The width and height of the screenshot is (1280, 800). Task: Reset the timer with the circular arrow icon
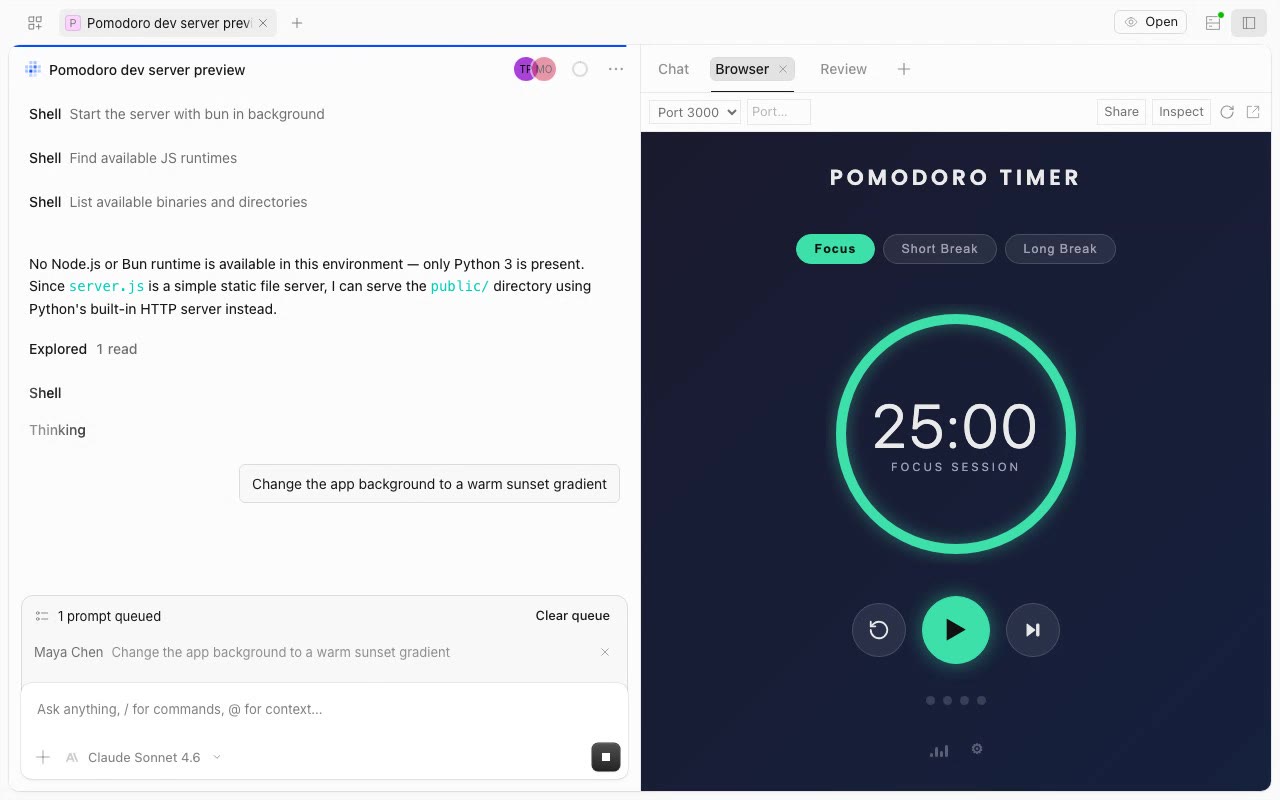pyautogui.click(x=879, y=630)
